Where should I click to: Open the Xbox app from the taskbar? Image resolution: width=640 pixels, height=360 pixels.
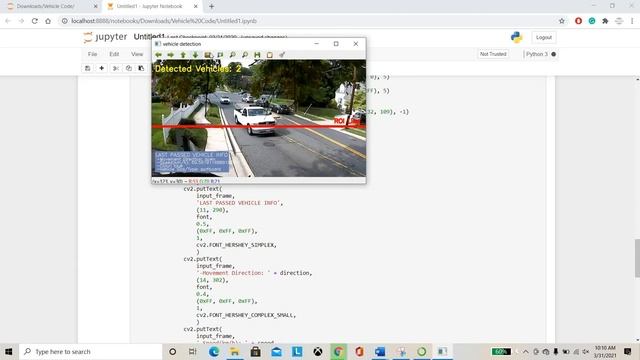pos(318,351)
